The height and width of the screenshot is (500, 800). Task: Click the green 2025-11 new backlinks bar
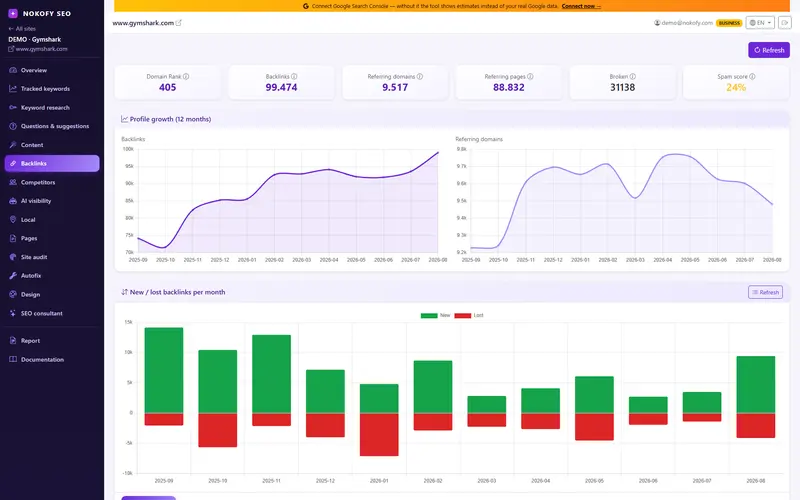coord(271,374)
